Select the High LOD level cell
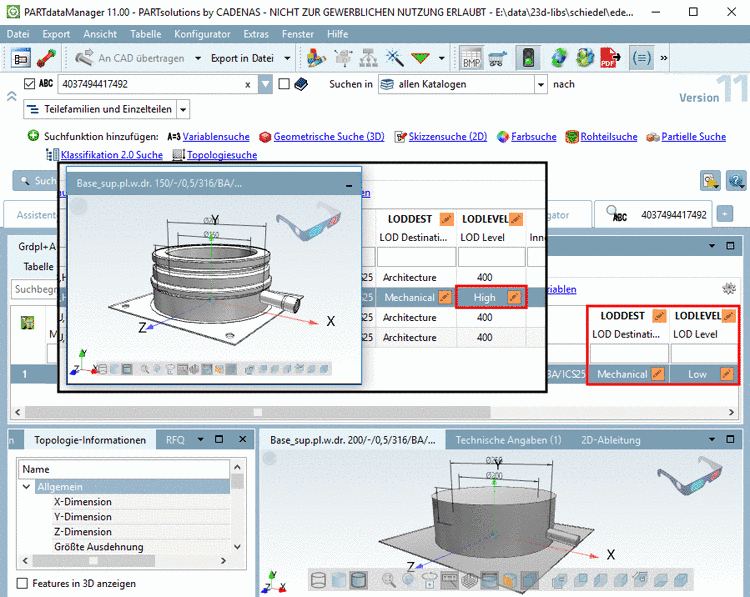This screenshot has height=597, width=750. click(491, 297)
